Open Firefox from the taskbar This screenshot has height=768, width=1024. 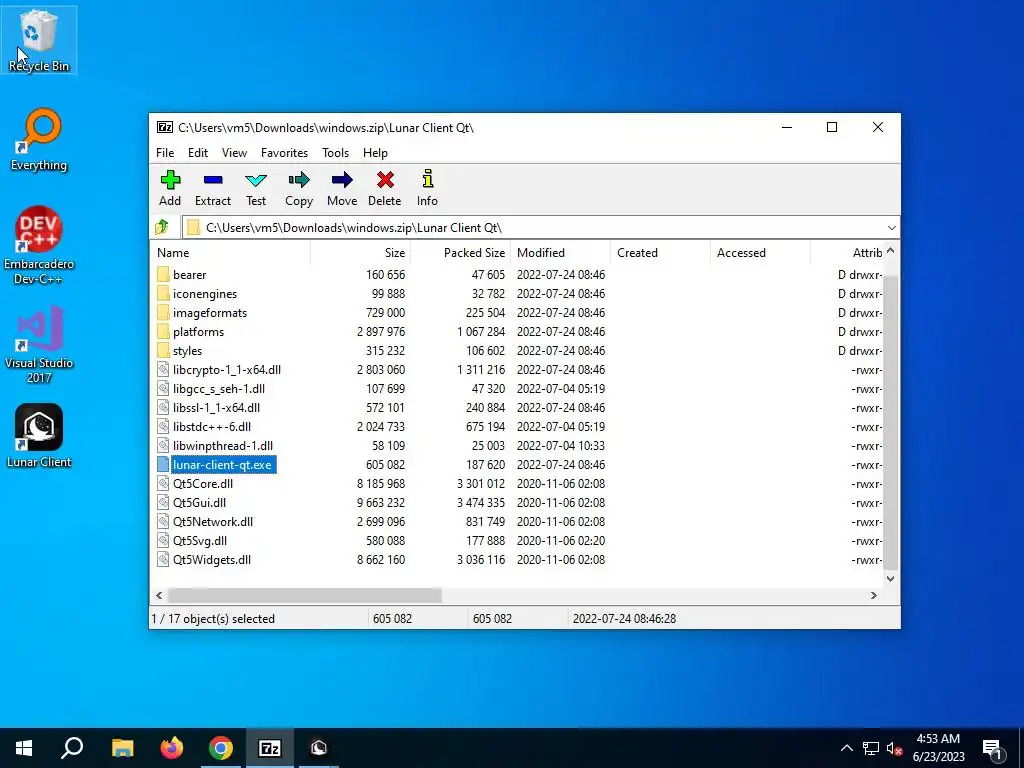[x=172, y=748]
